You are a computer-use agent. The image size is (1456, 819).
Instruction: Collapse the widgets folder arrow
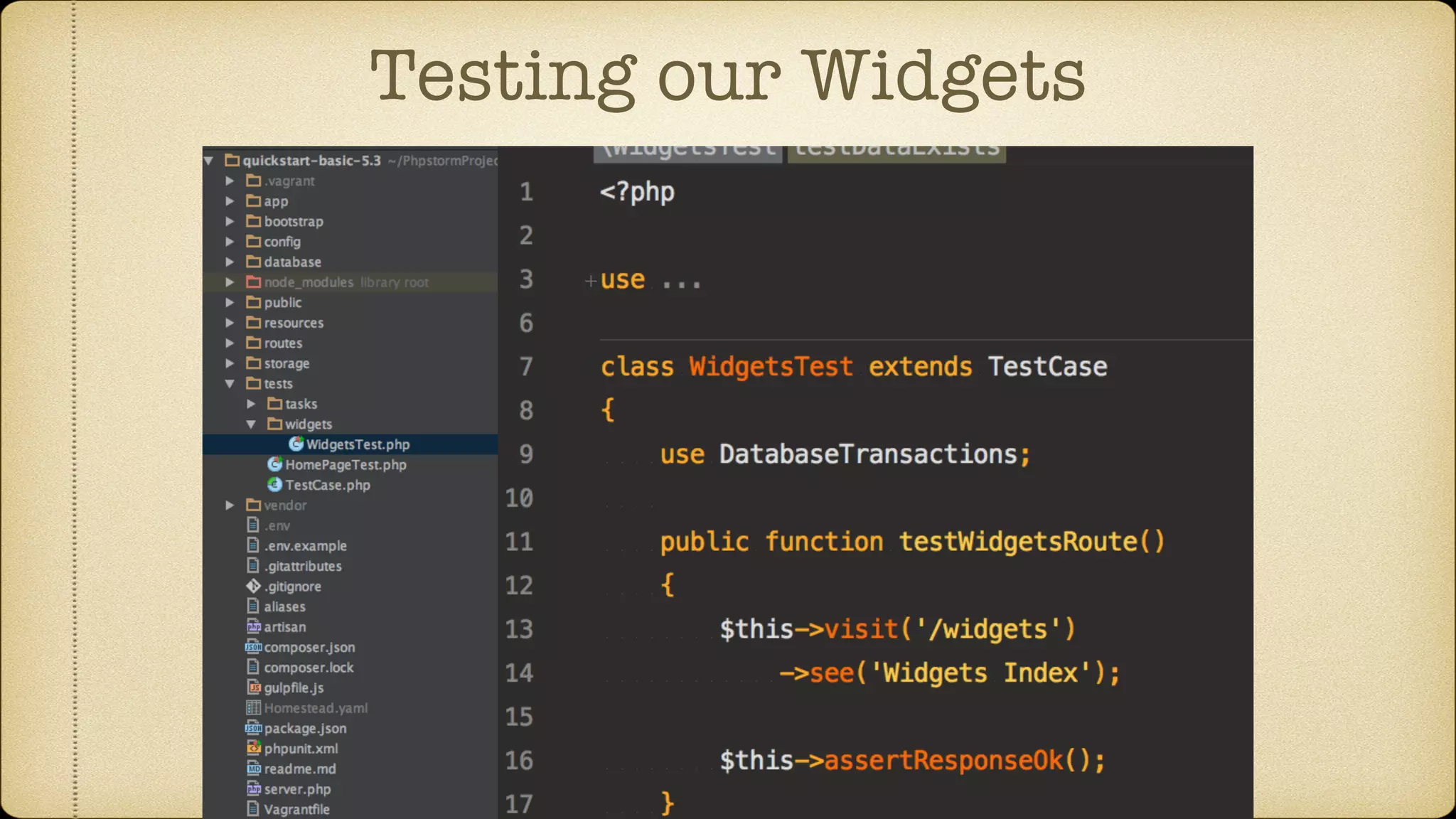(251, 424)
